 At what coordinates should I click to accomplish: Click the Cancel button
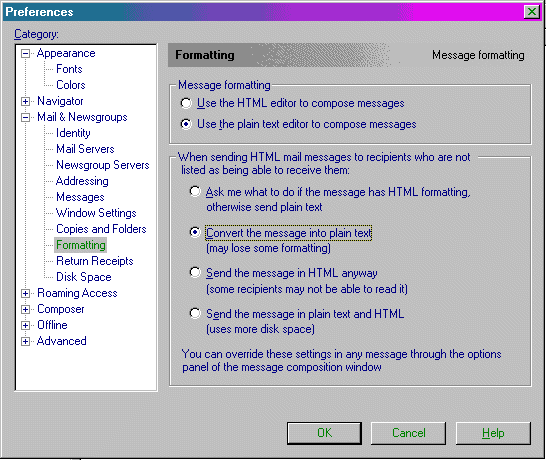point(408,433)
